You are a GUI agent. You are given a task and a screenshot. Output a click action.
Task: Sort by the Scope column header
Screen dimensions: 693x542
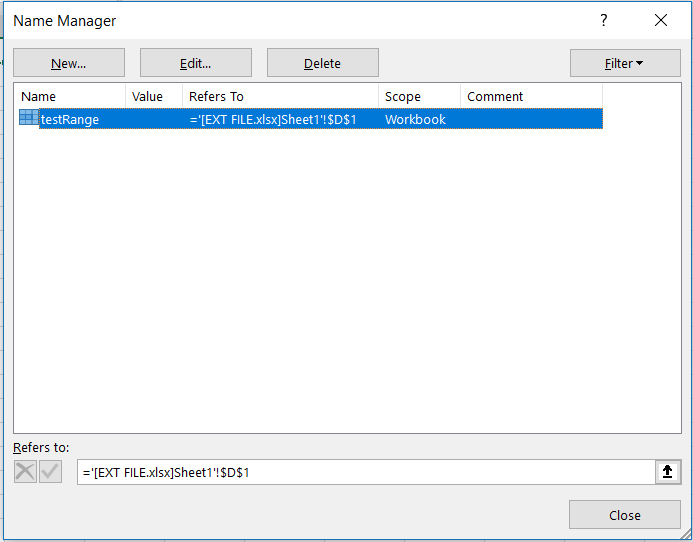[x=419, y=96]
